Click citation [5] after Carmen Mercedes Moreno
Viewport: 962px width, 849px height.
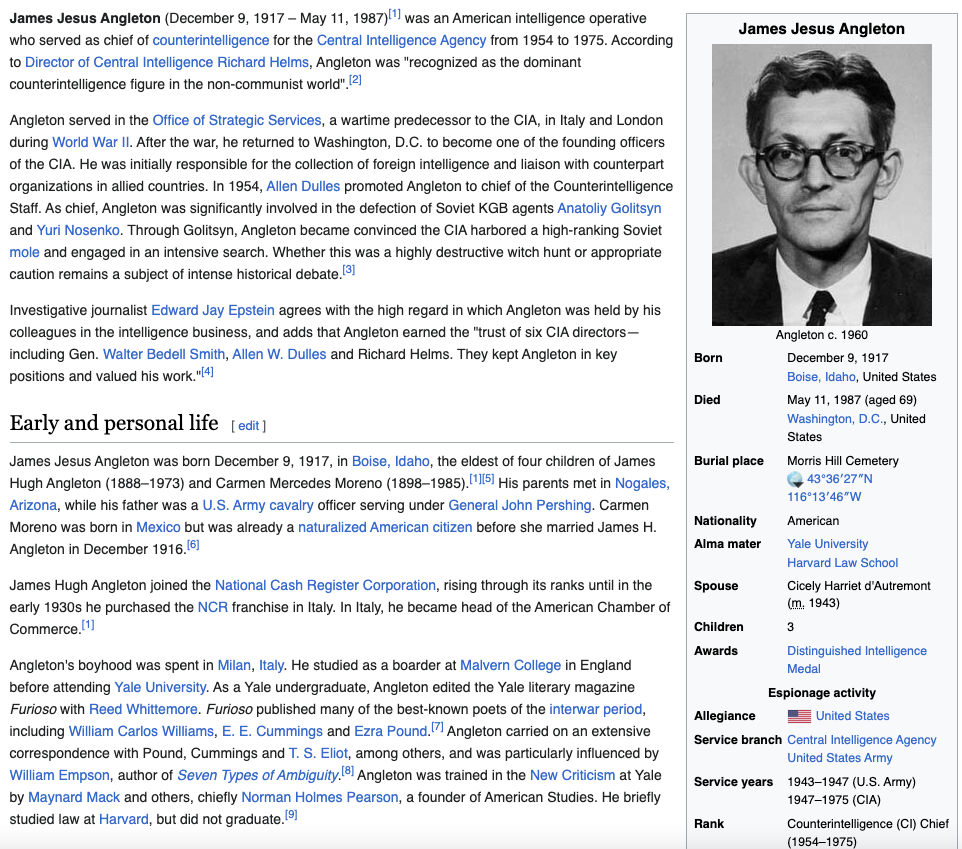(x=488, y=478)
